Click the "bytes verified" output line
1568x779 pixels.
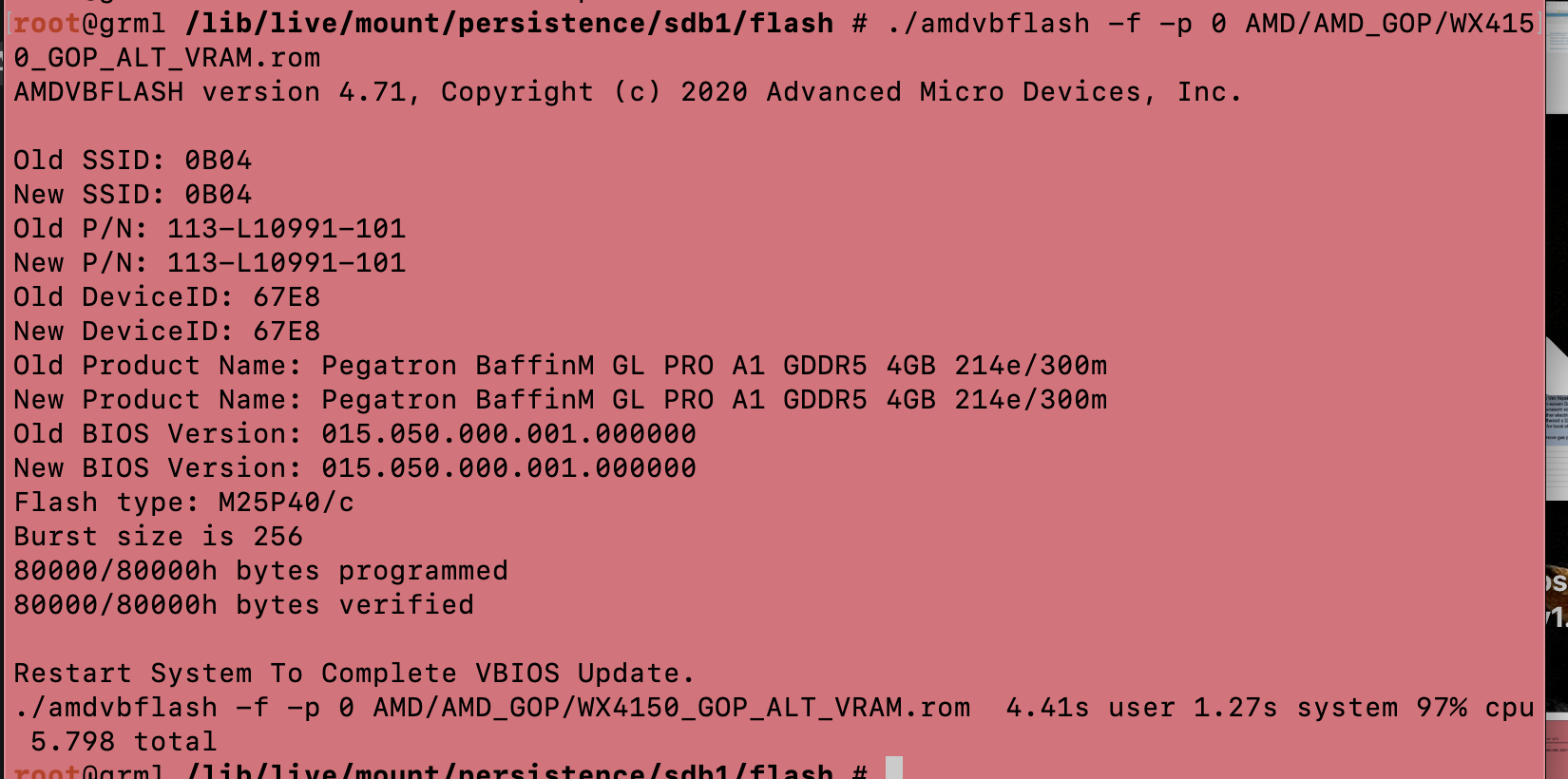(243, 605)
